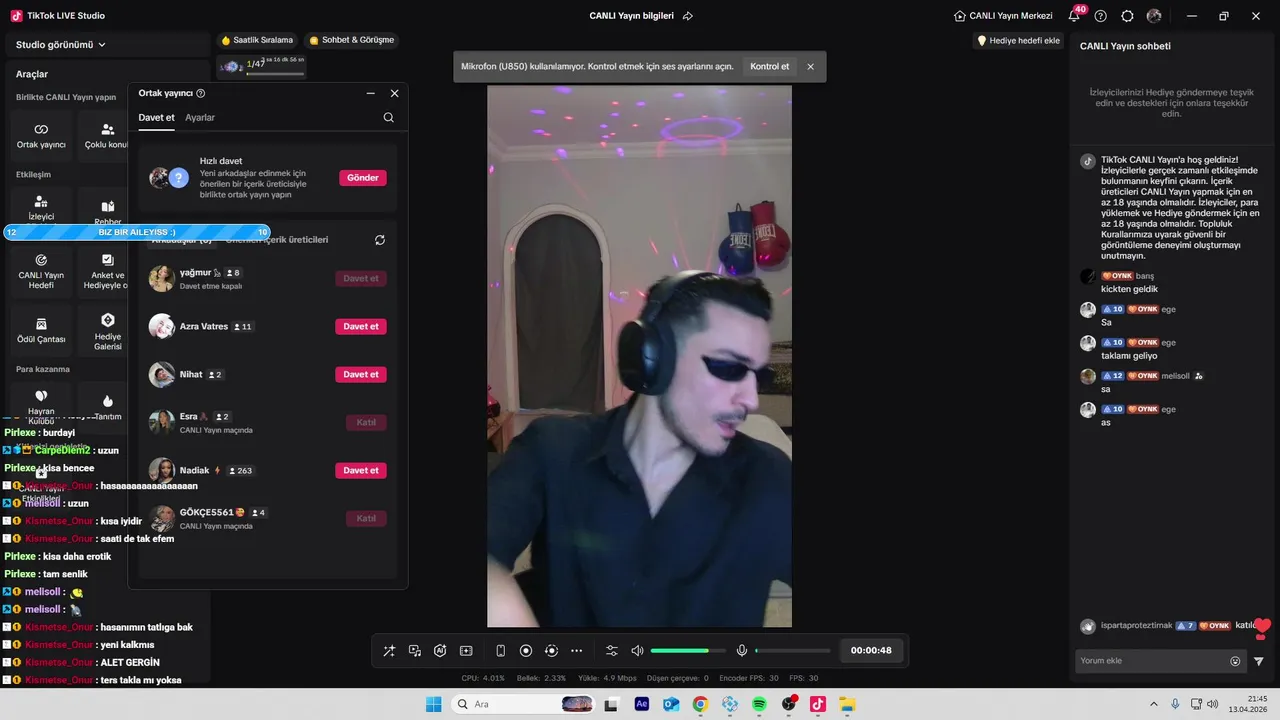Adjust the green speaker volume slider
The width and height of the screenshot is (1280, 720).
click(x=687, y=651)
